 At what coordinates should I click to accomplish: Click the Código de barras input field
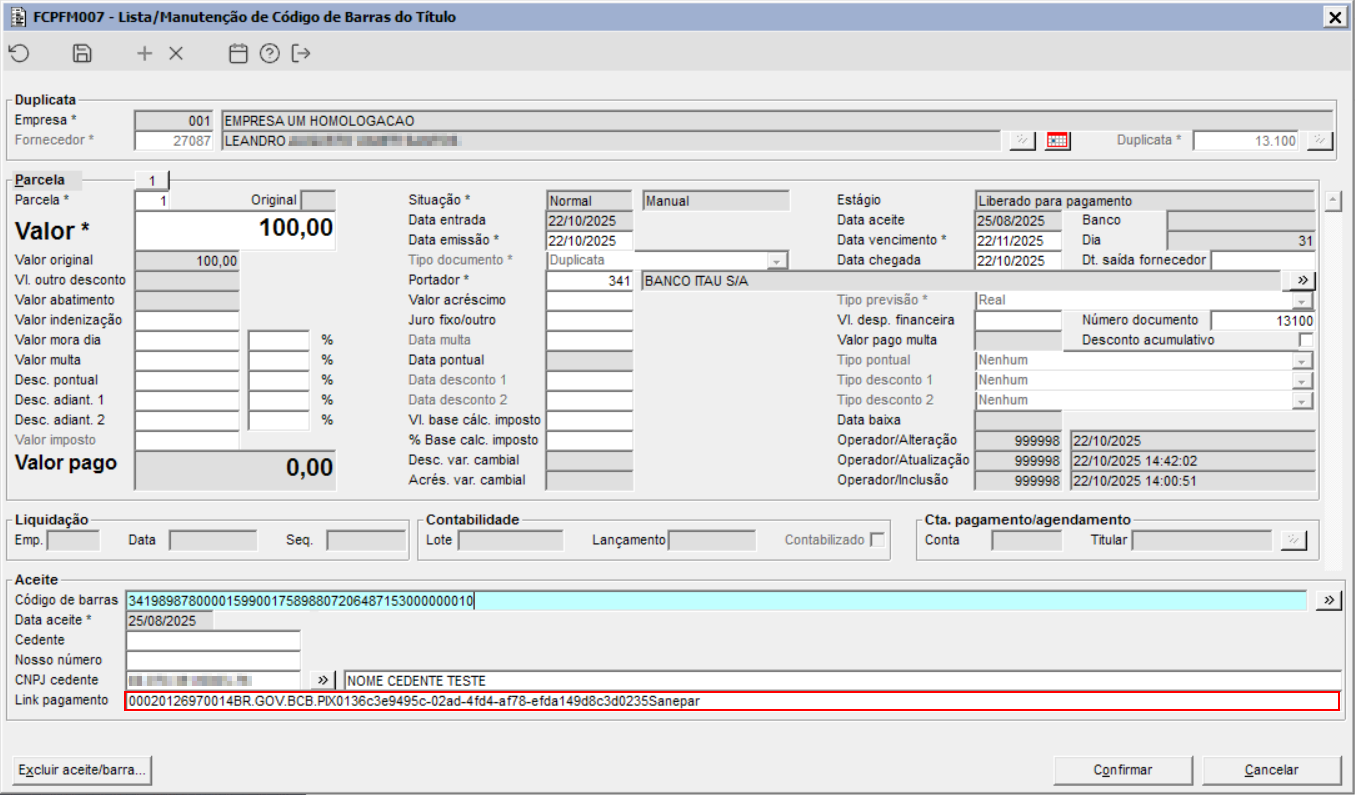point(717,601)
